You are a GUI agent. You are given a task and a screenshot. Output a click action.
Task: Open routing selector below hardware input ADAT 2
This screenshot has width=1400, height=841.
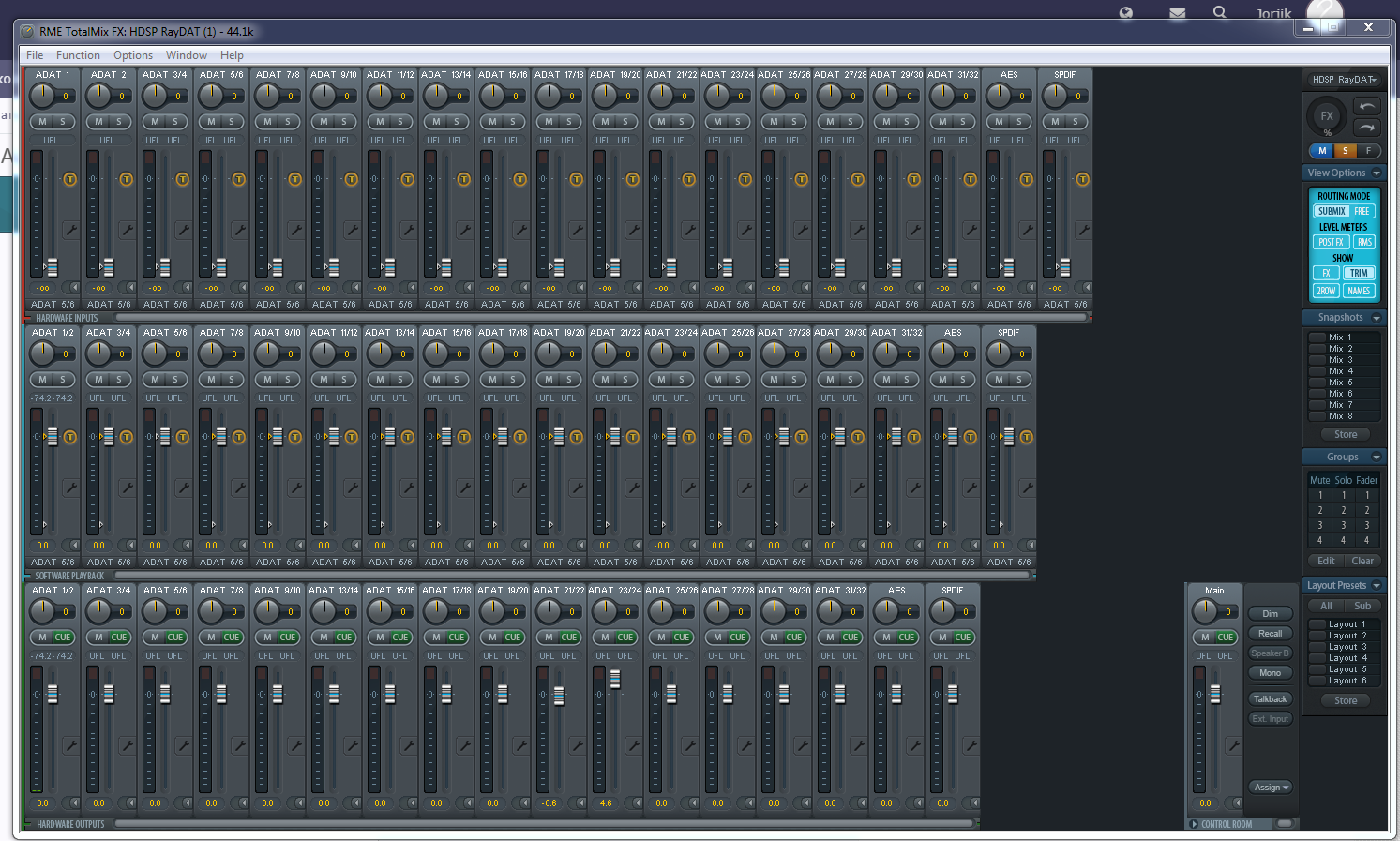coord(109,305)
